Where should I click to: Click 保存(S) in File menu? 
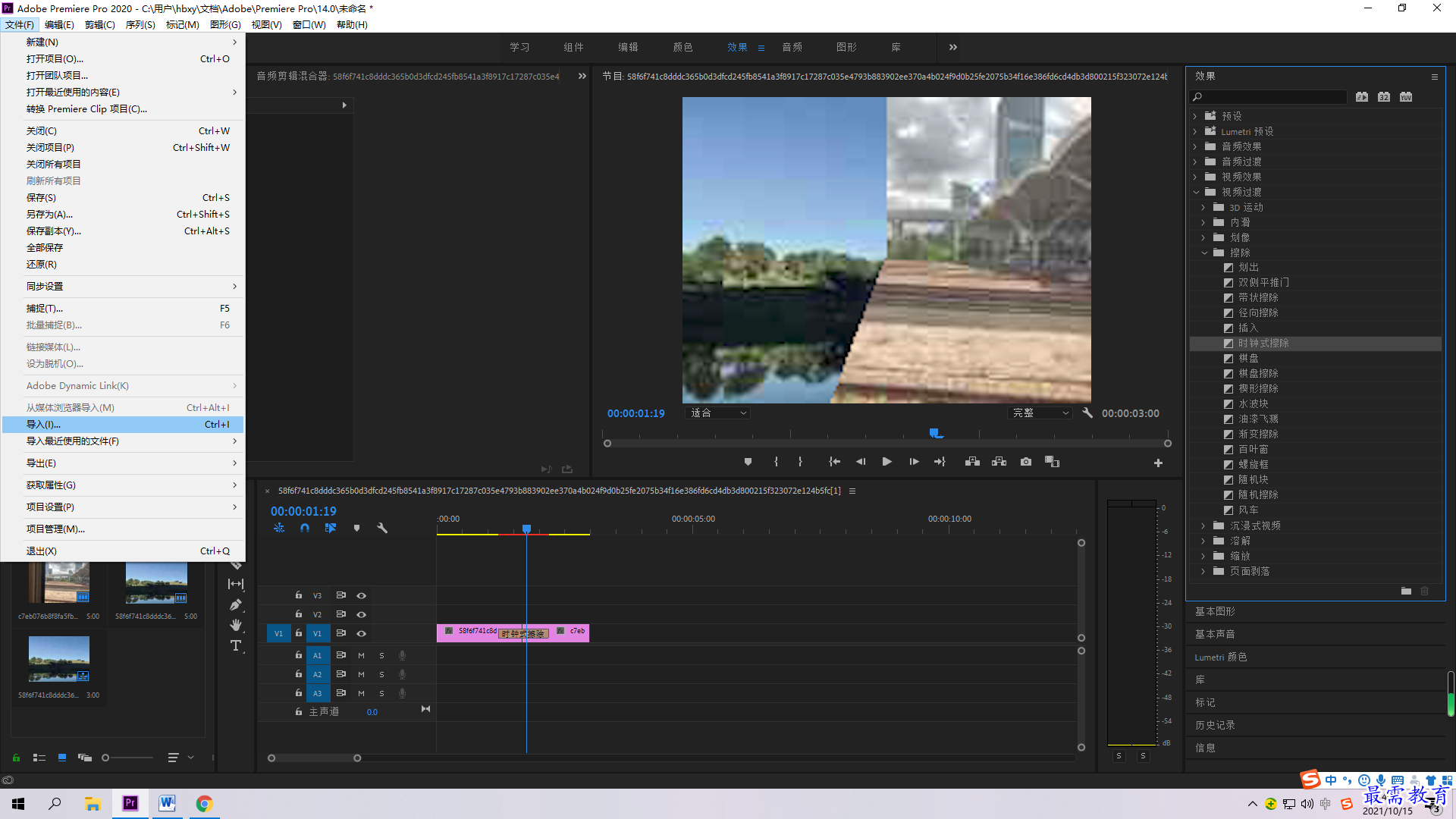(123, 198)
